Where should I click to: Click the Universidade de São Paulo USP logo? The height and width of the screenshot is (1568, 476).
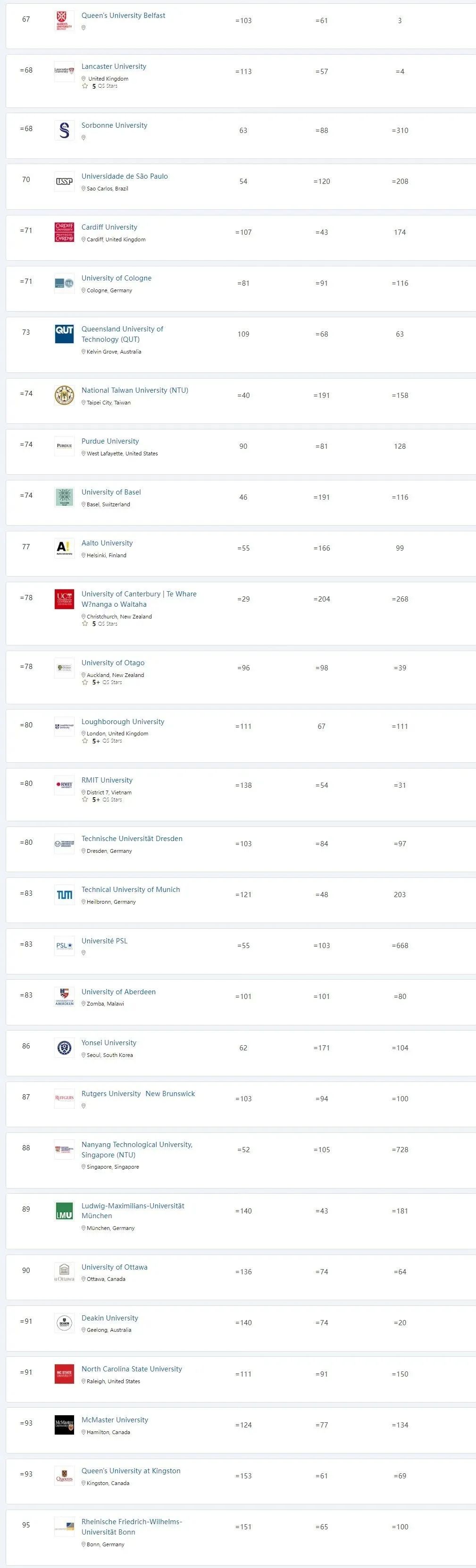[x=64, y=182]
